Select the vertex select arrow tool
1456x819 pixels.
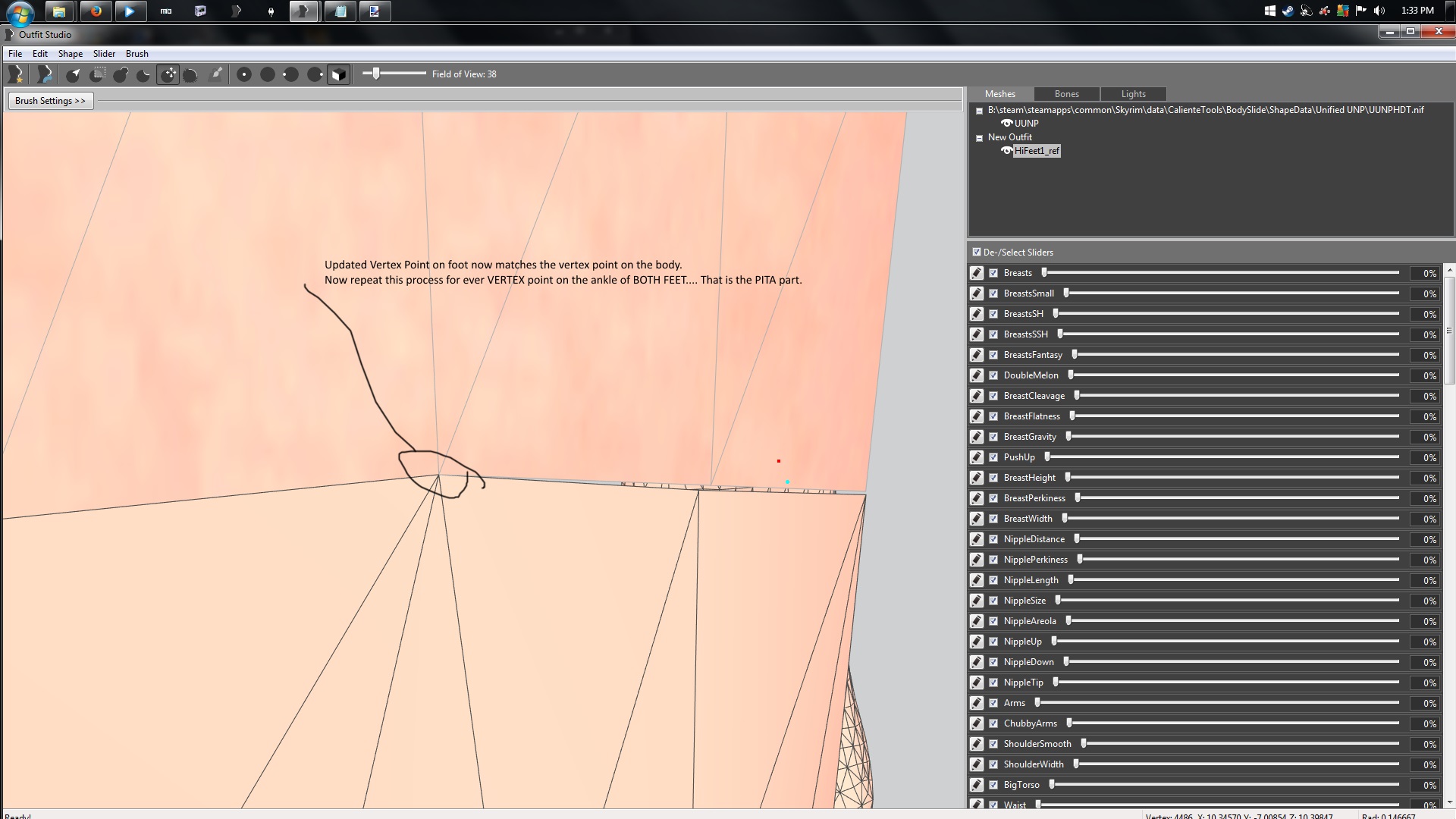(x=74, y=74)
